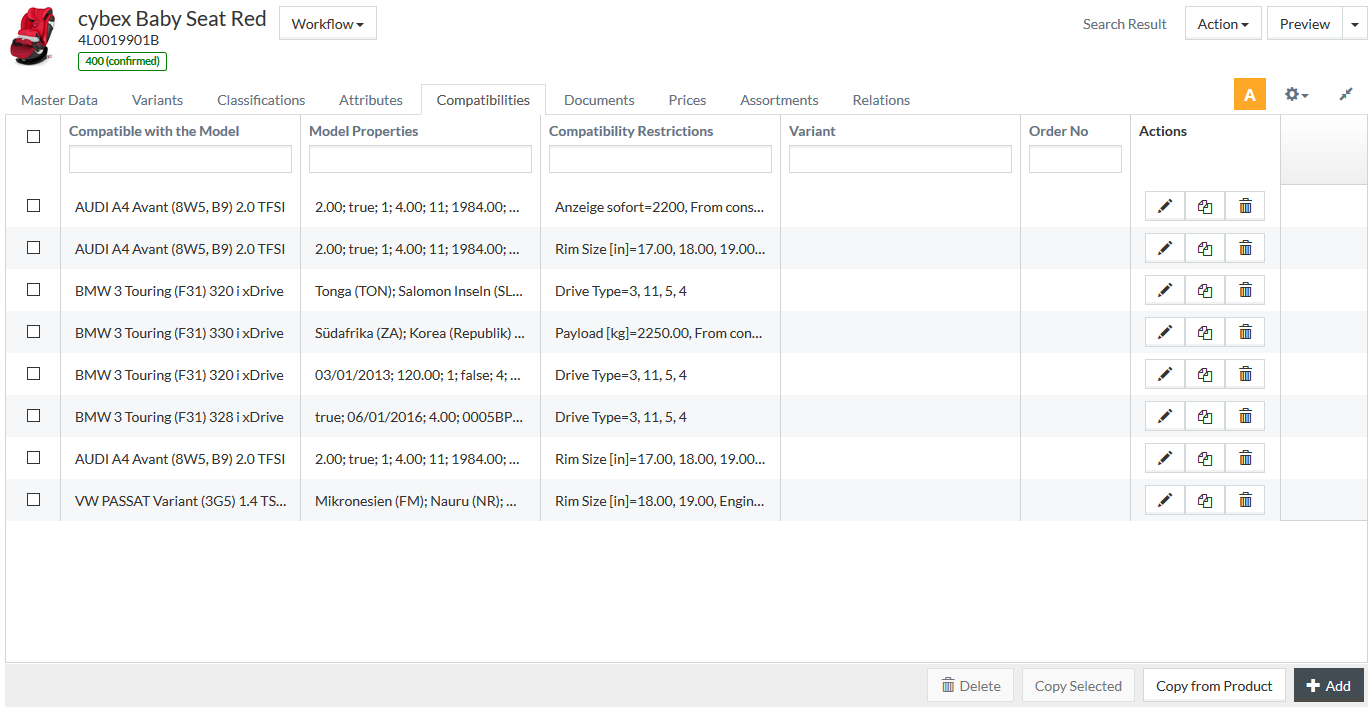The width and height of the screenshot is (1372, 710).
Task: Open the Action dropdown menu
Action: tap(1223, 24)
